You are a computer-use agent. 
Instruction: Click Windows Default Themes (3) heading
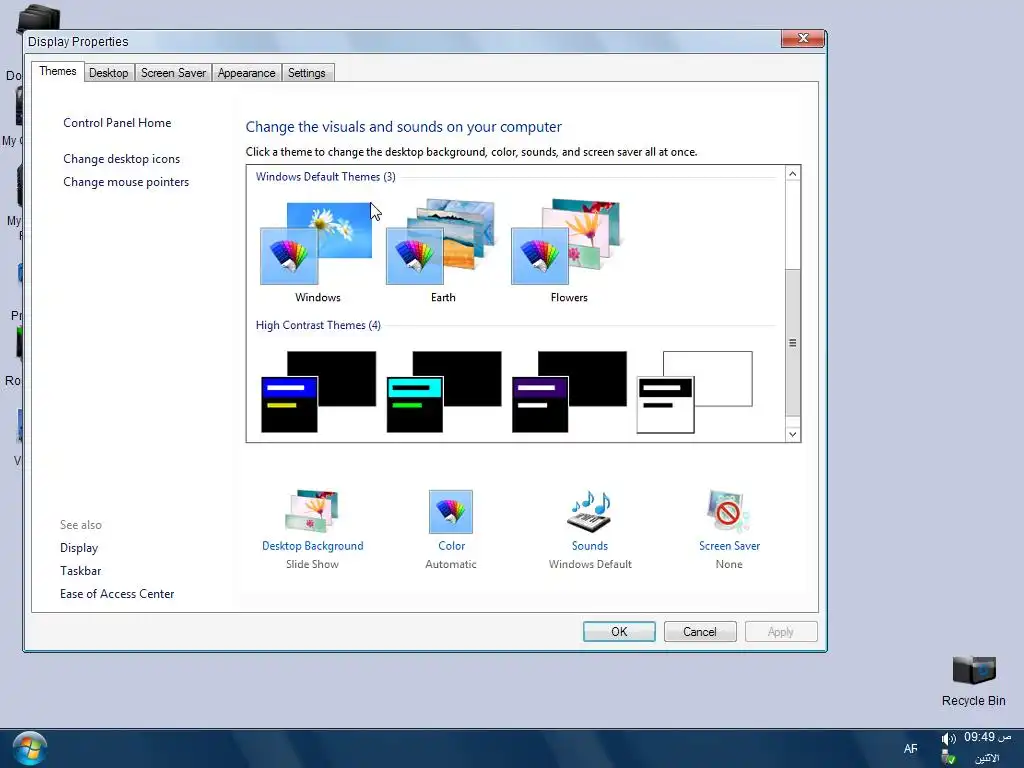tap(325, 177)
